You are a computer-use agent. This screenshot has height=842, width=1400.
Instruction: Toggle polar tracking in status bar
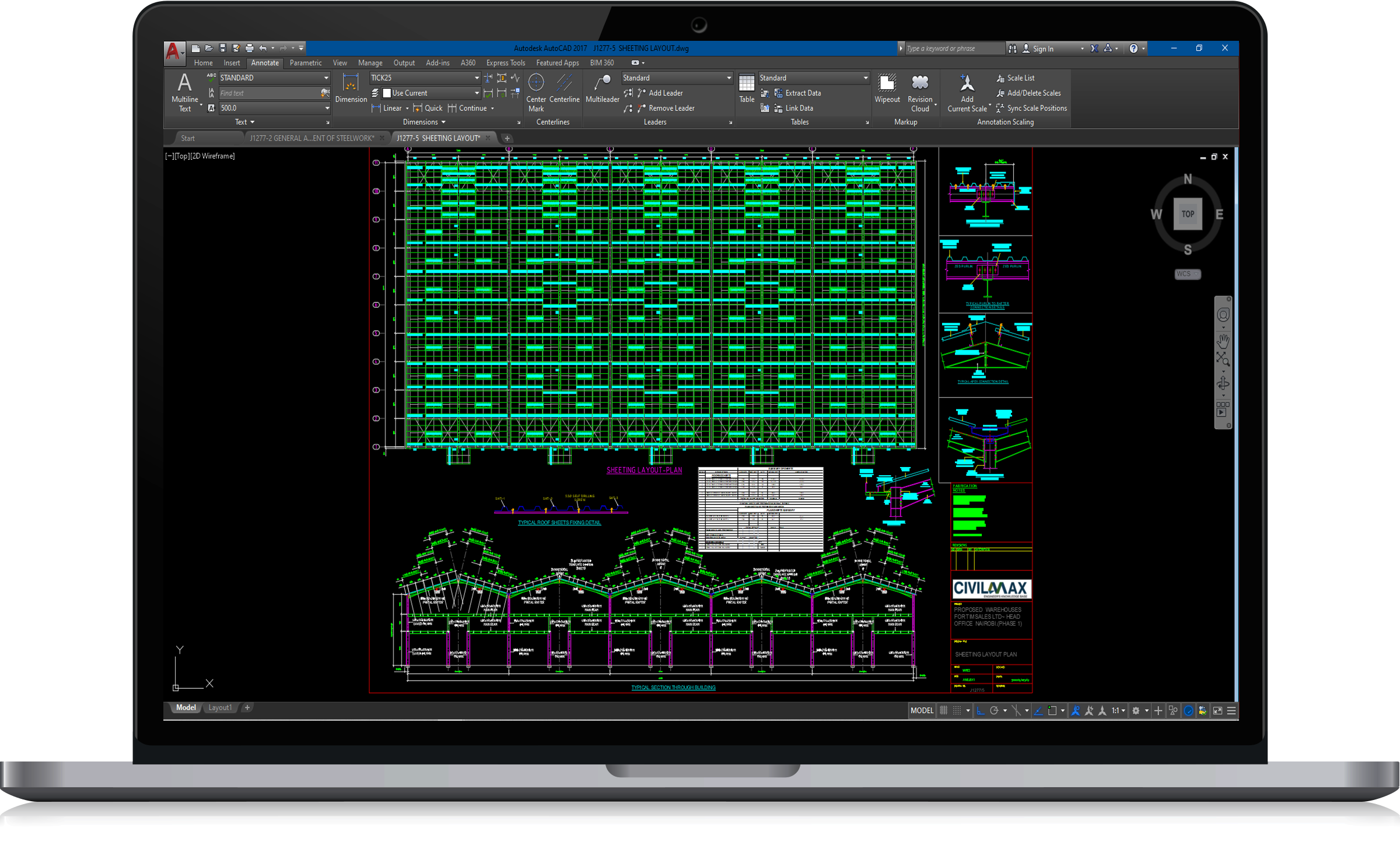[994, 710]
